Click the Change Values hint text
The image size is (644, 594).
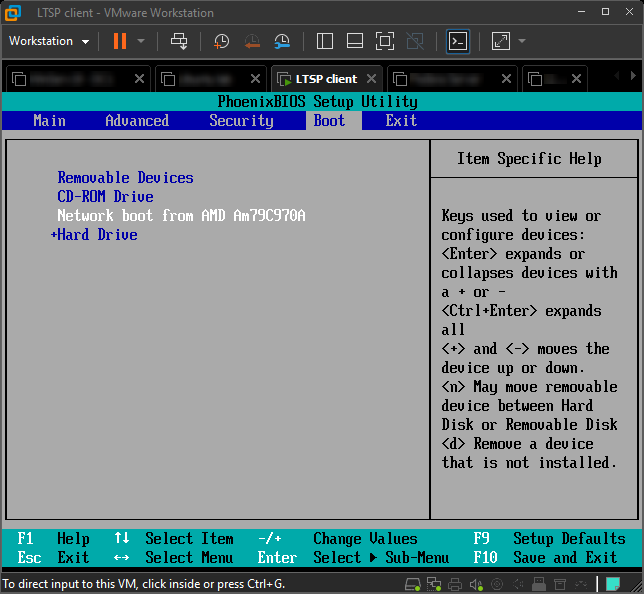(365, 539)
